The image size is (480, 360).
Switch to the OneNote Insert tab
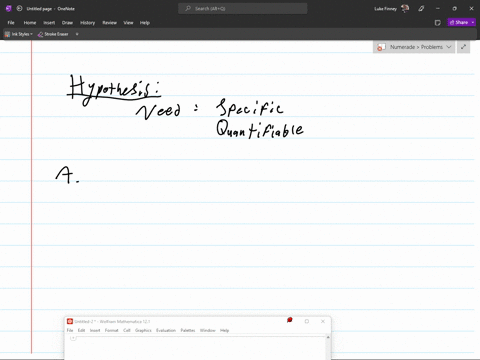tap(49, 23)
